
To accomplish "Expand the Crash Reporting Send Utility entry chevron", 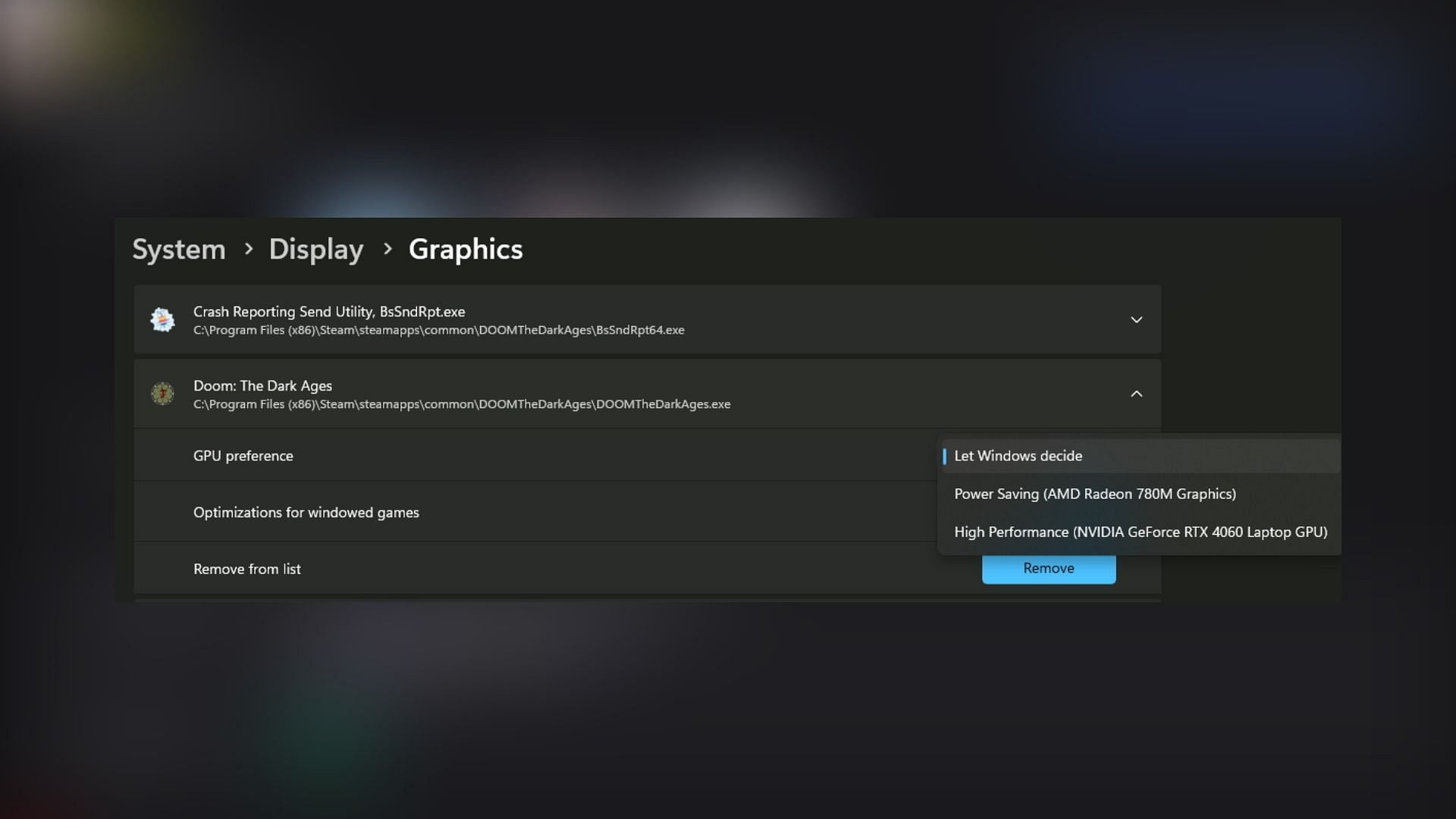I will [1136, 320].
